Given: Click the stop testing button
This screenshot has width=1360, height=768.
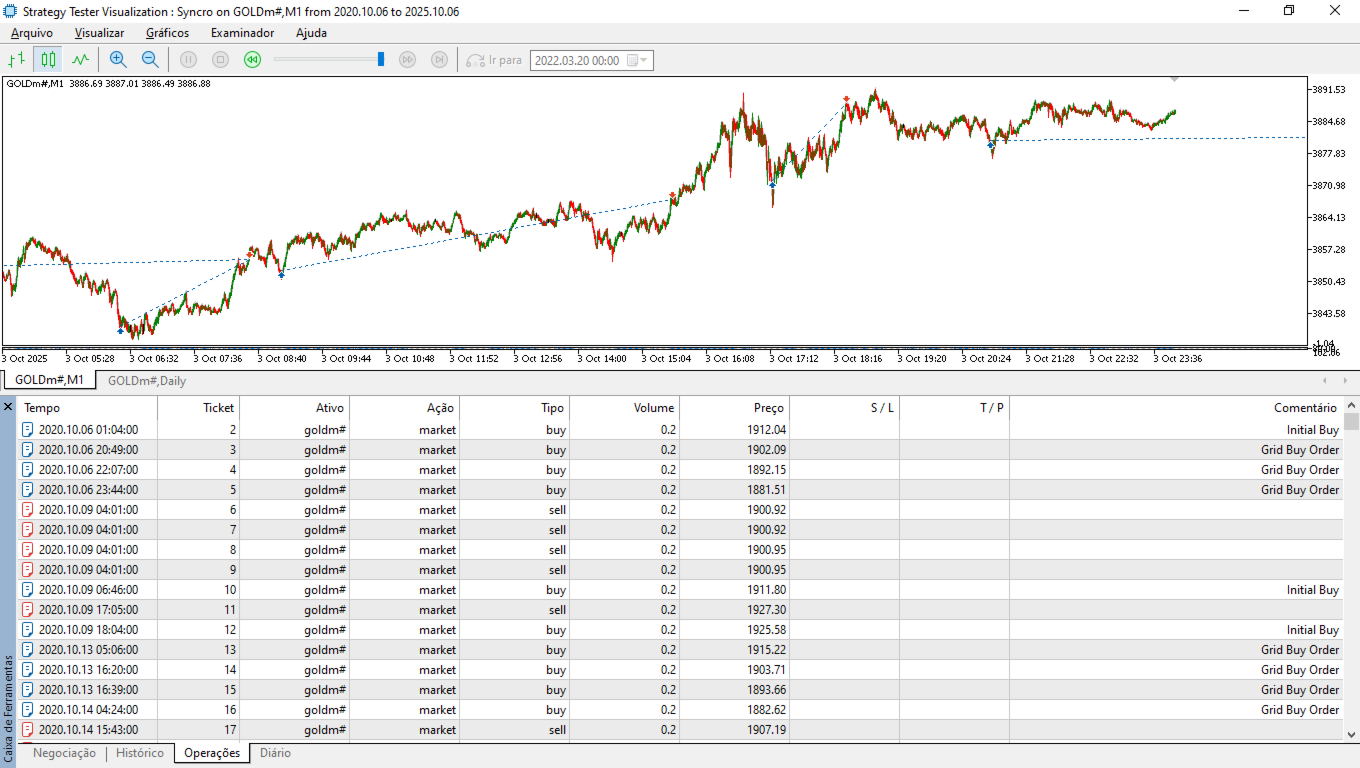Looking at the screenshot, I should pos(221,60).
